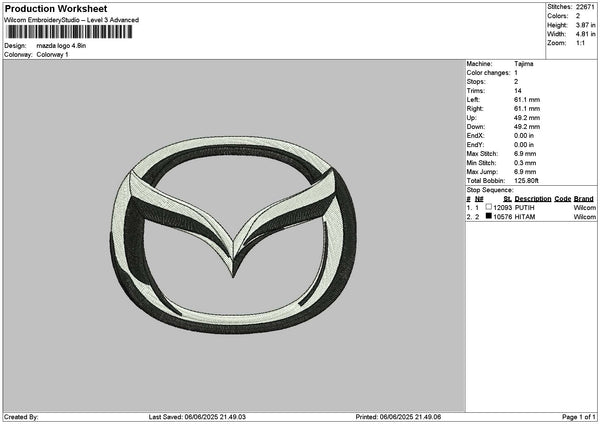The width and height of the screenshot is (600, 424).
Task: Click the 'Code' column header
Action: tap(562, 199)
